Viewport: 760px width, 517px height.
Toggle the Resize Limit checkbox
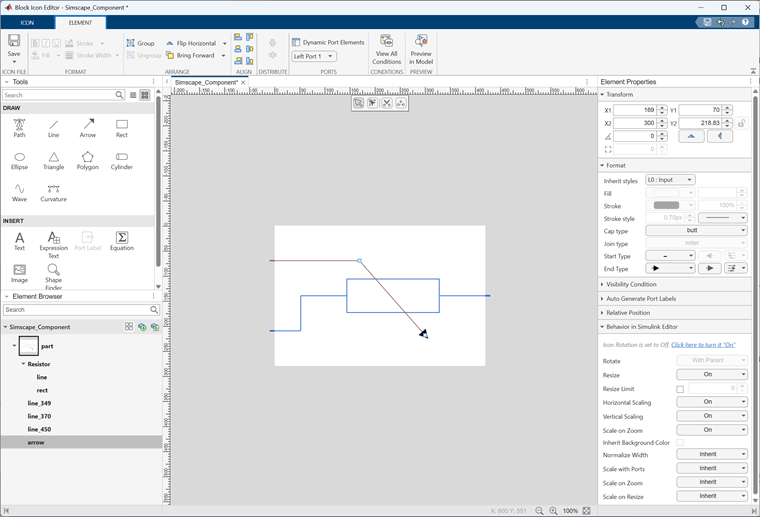click(680, 389)
